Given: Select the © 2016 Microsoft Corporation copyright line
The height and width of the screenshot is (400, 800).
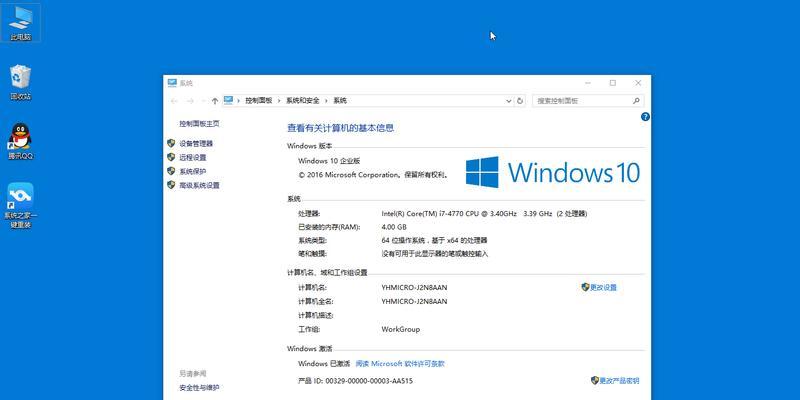Looking at the screenshot, I should coord(373,174).
